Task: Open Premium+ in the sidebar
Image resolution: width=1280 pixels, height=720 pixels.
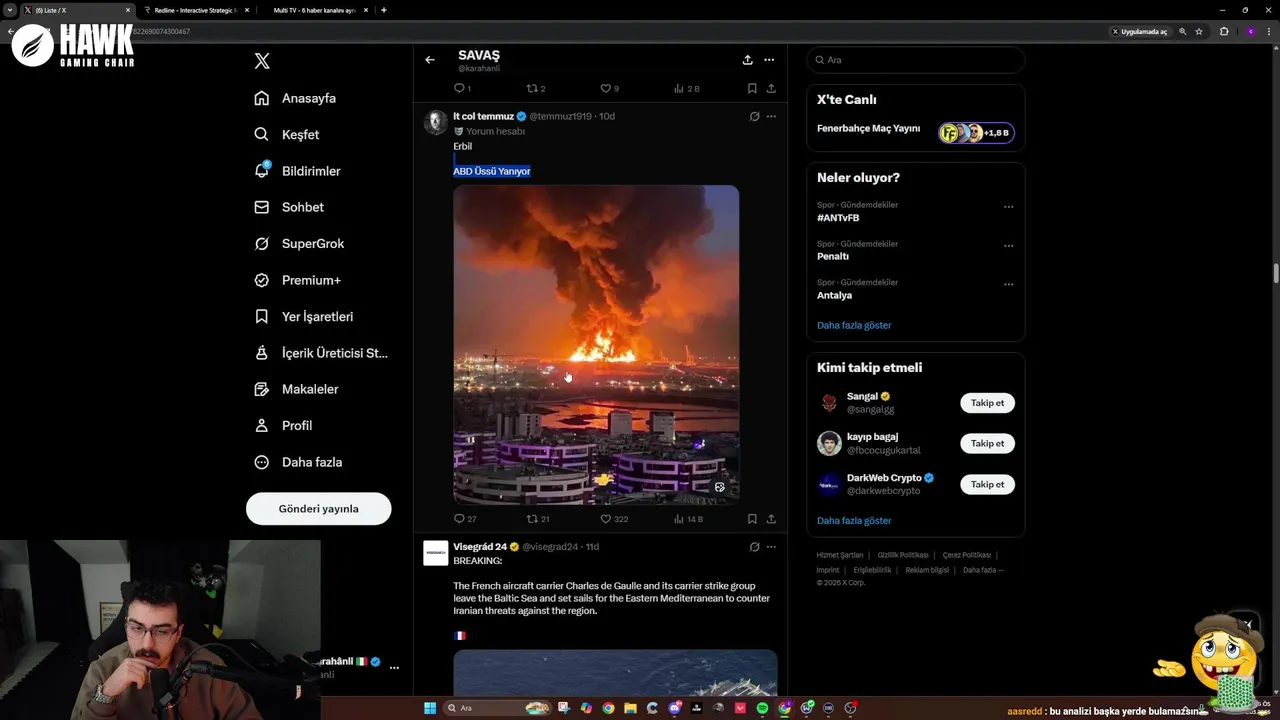Action: tap(297, 280)
